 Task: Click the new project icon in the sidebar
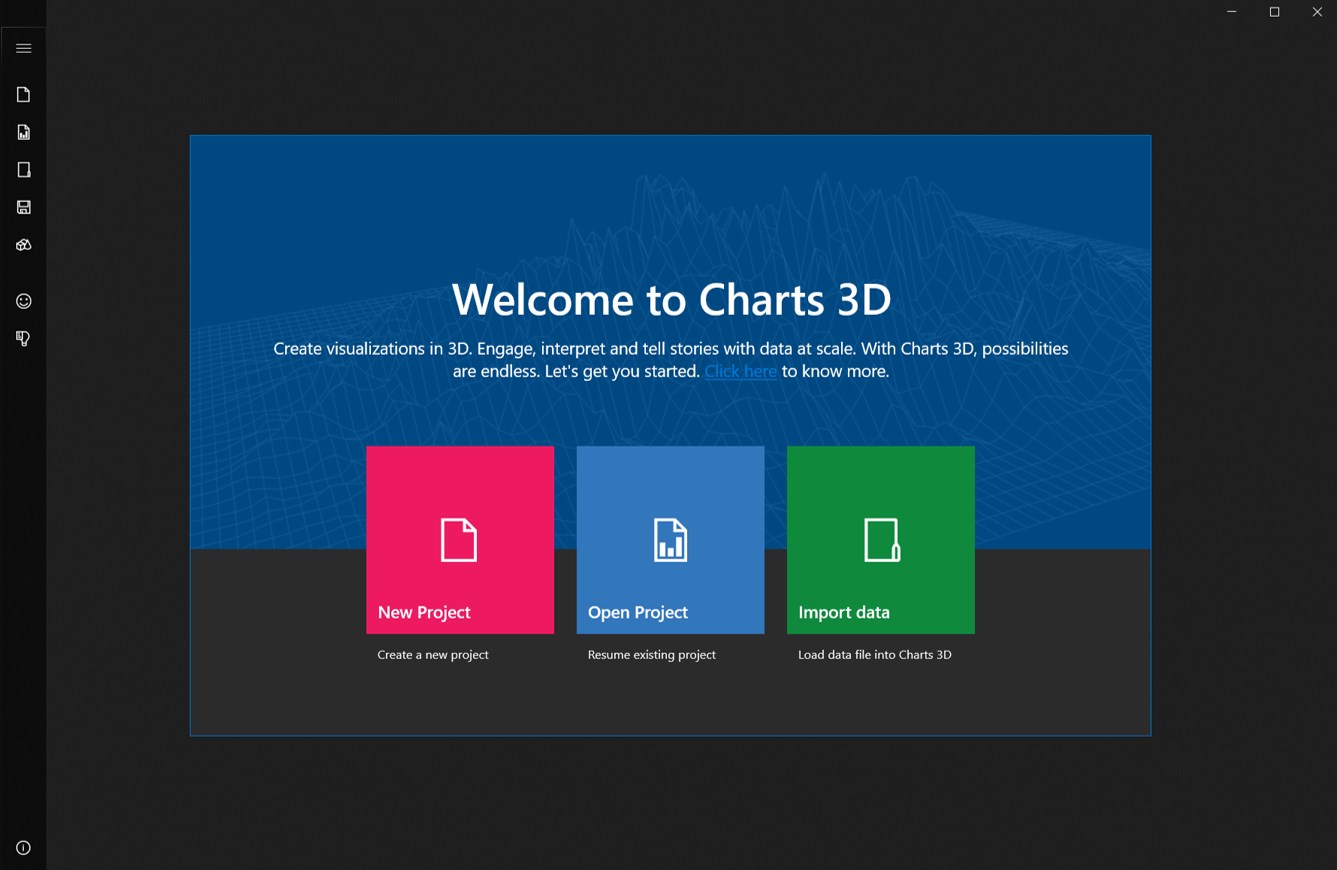24,95
